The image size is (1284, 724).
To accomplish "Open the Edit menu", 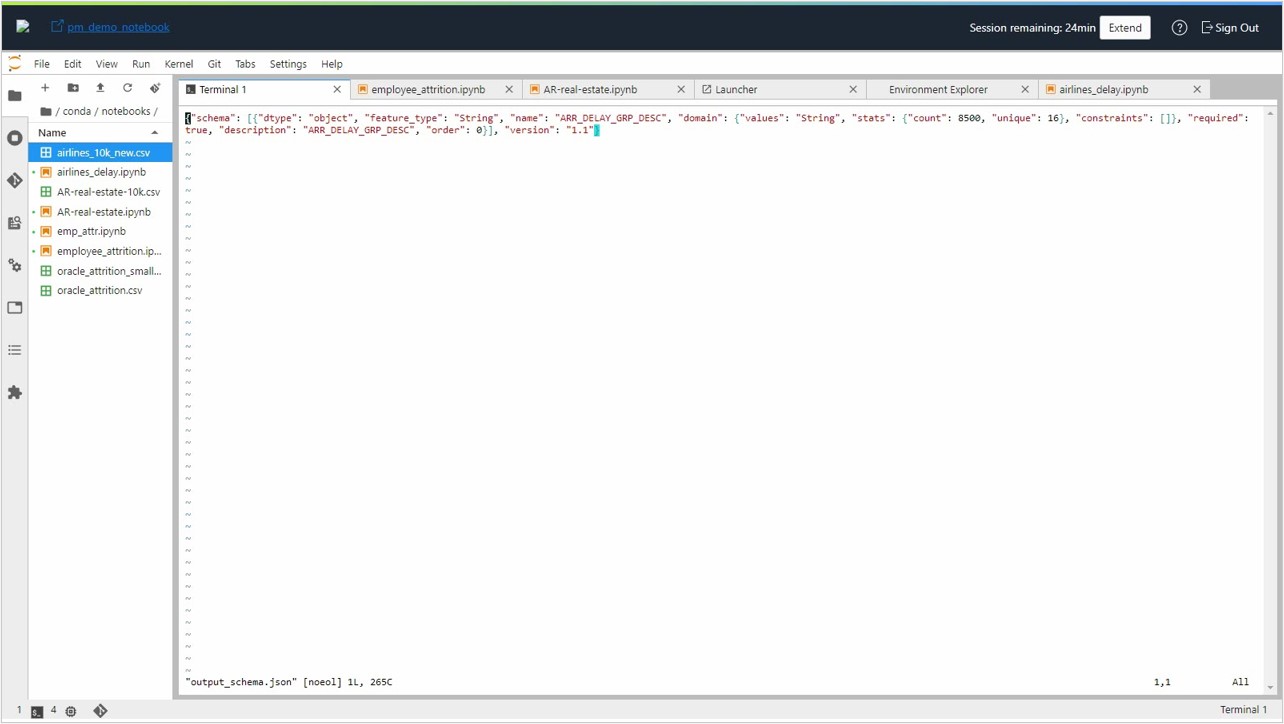I will pyautogui.click(x=73, y=64).
